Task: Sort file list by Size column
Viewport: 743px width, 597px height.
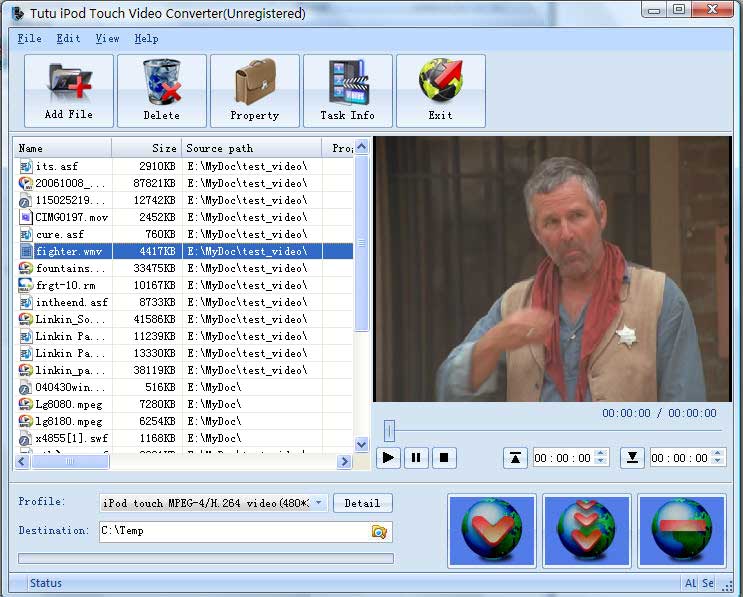Action: [147, 148]
